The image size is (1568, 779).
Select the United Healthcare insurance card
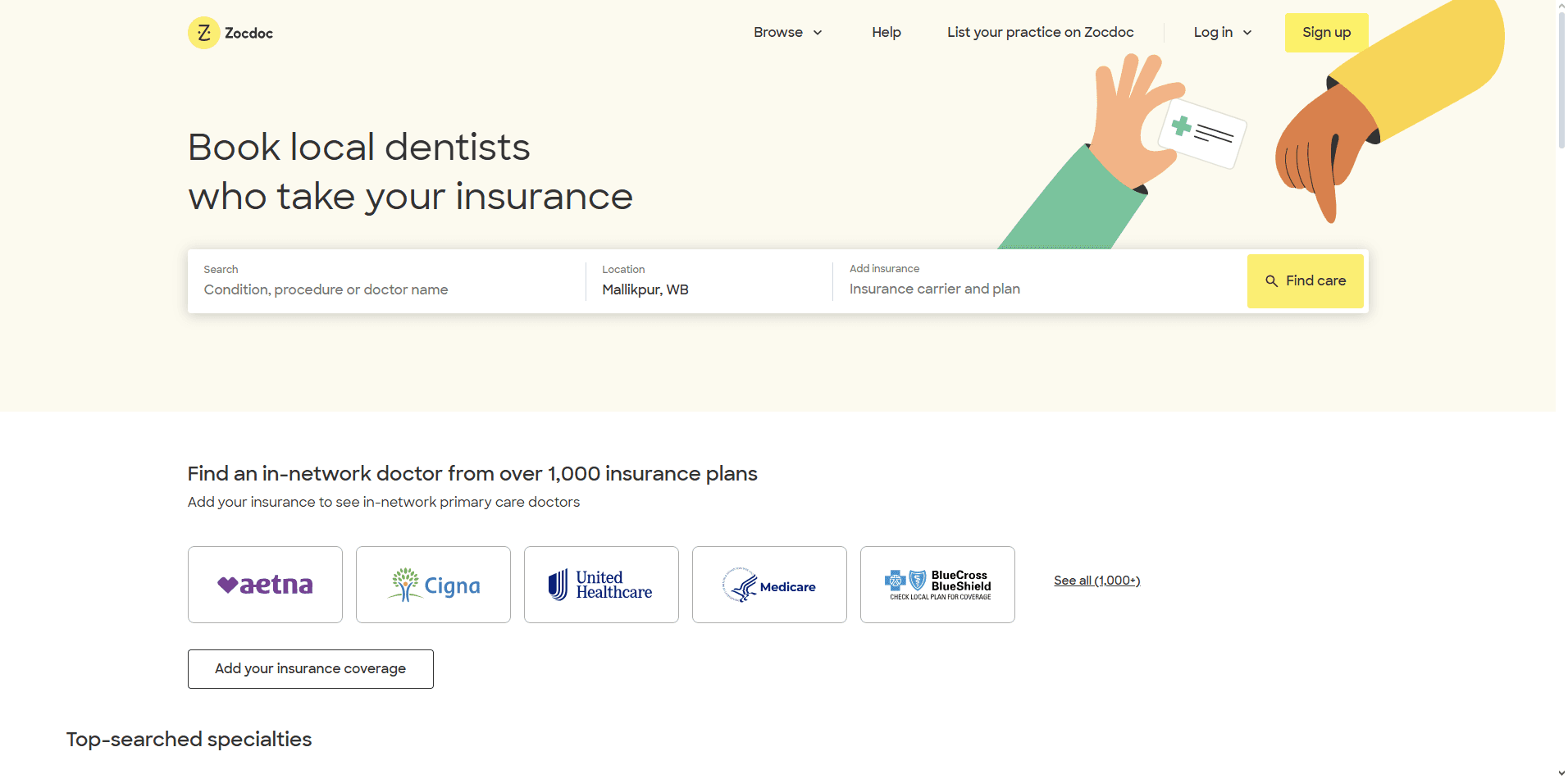pos(601,585)
